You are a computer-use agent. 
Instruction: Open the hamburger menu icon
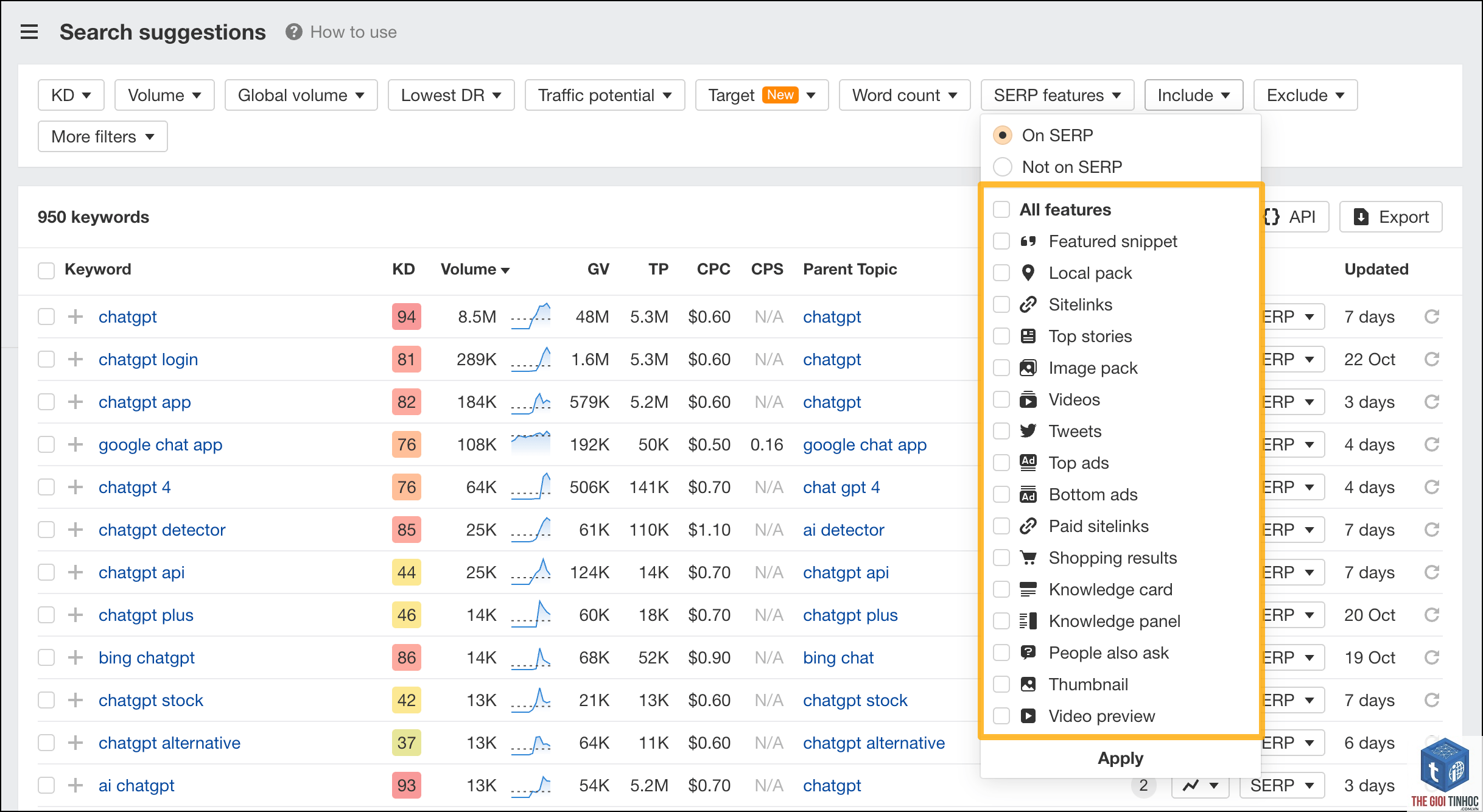point(29,32)
